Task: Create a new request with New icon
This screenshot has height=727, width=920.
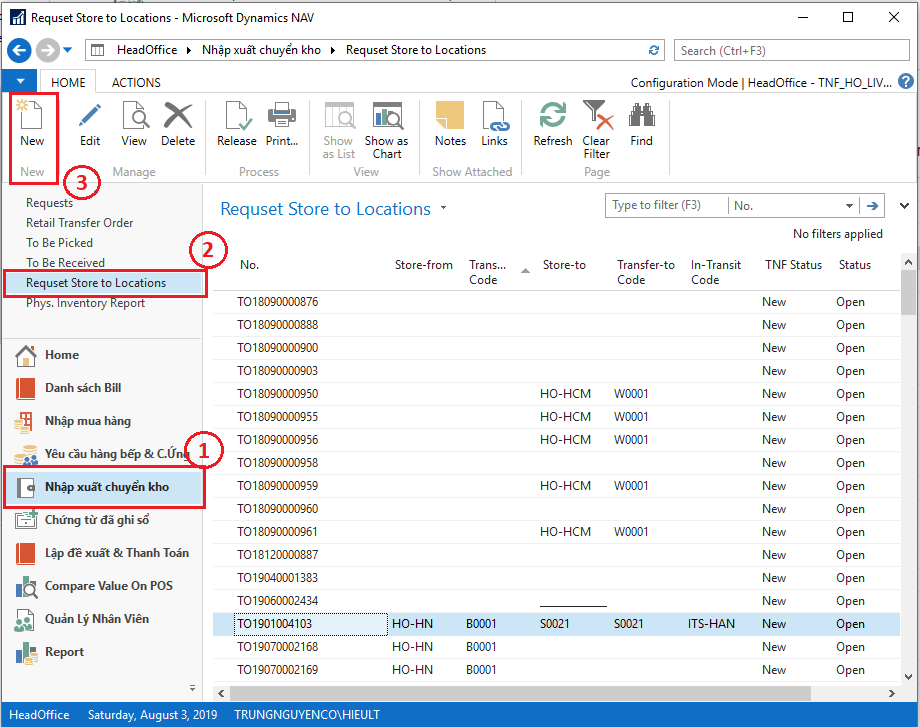Action: pos(32,123)
